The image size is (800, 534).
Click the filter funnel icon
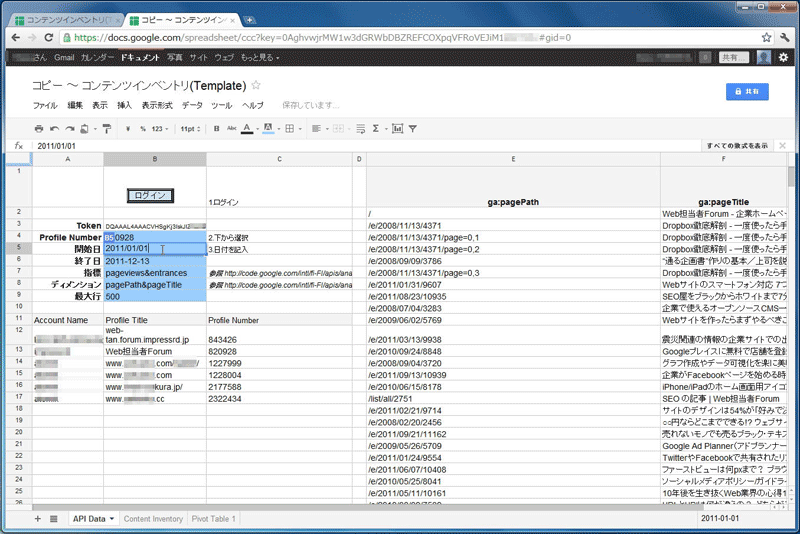tap(412, 129)
